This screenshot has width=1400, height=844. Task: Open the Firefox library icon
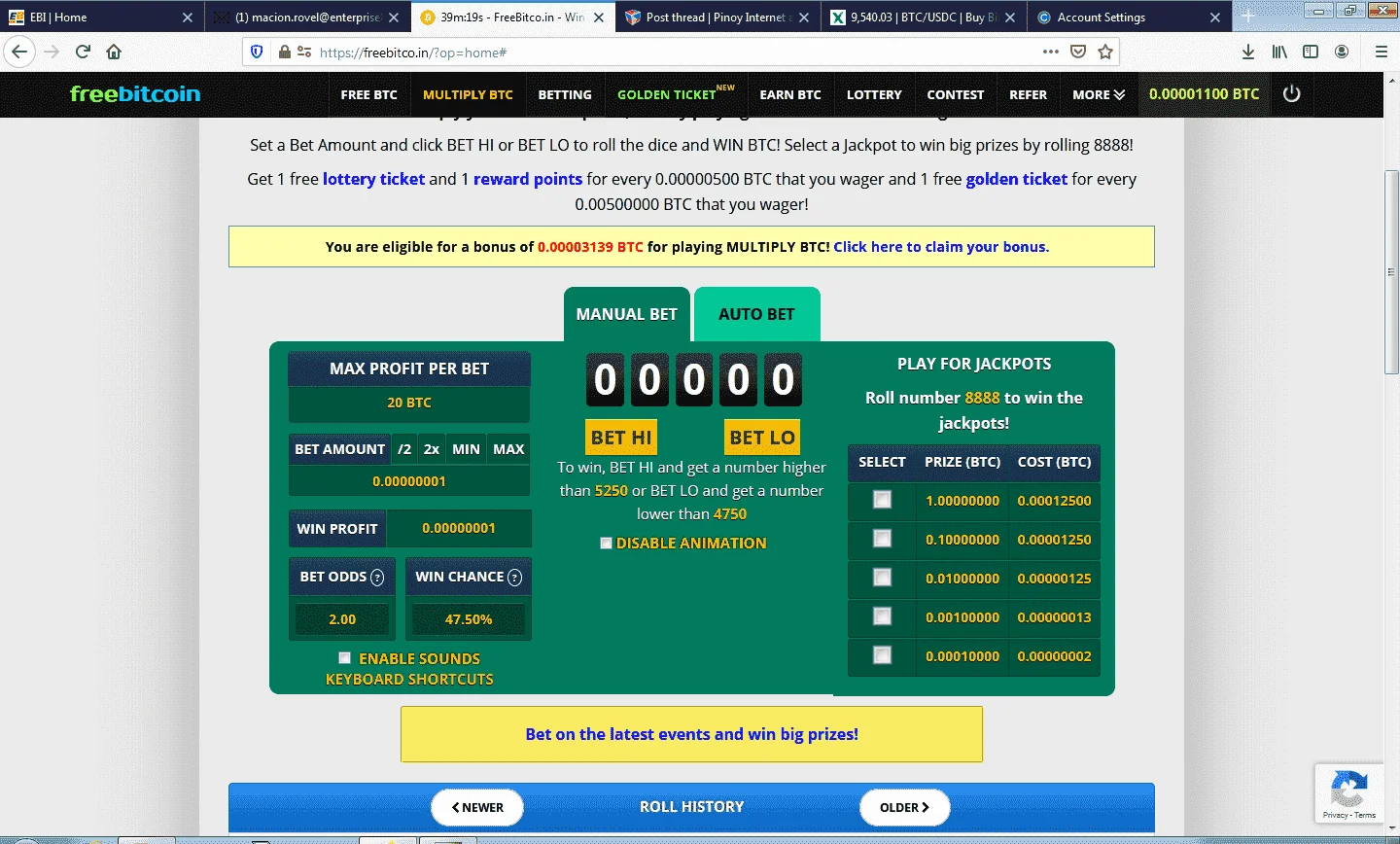tap(1279, 52)
